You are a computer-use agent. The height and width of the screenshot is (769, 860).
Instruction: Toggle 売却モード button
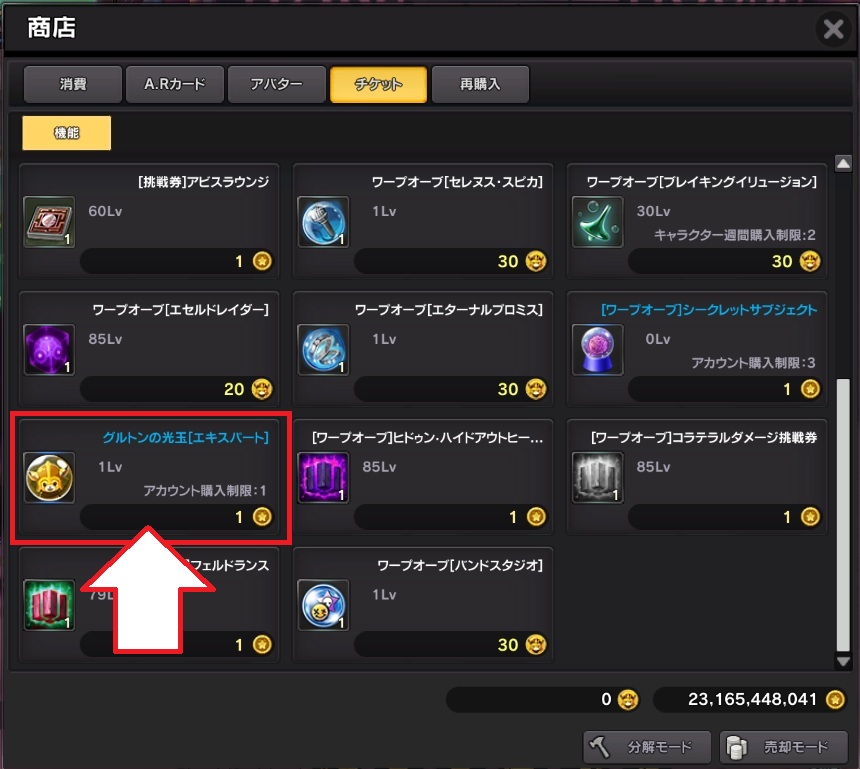pyautogui.click(x=784, y=747)
